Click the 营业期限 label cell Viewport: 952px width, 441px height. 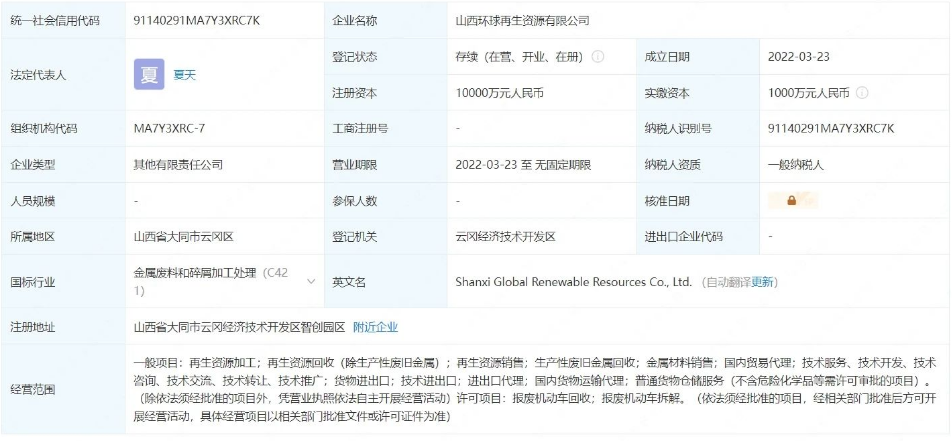[x=386, y=165]
